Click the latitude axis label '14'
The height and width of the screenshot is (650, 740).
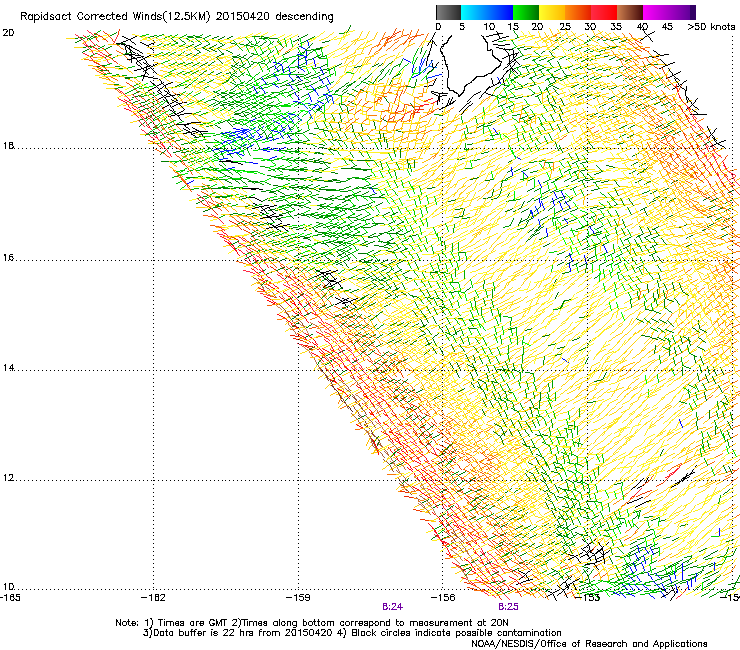(8, 368)
